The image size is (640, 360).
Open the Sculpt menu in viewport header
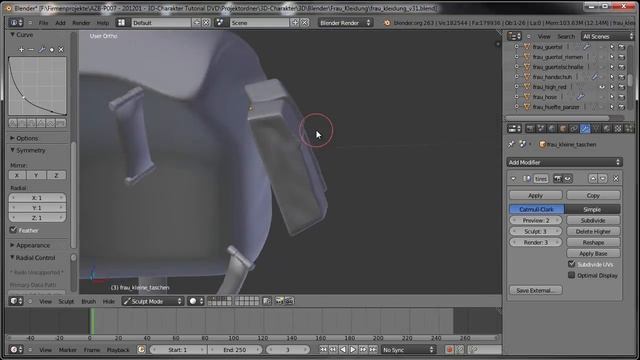pos(66,301)
